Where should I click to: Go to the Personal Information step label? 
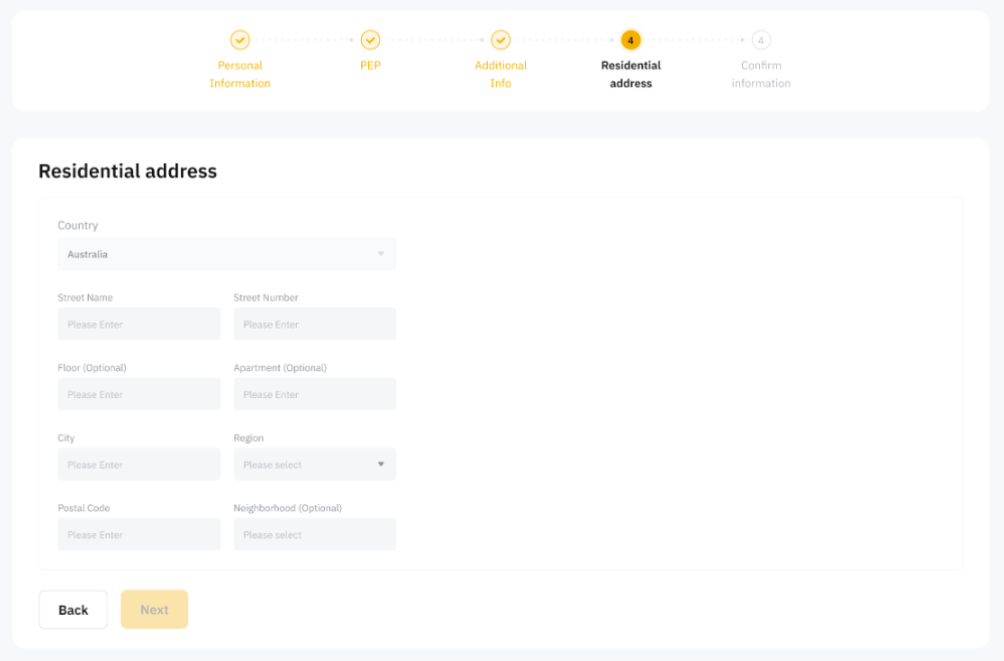click(240, 74)
